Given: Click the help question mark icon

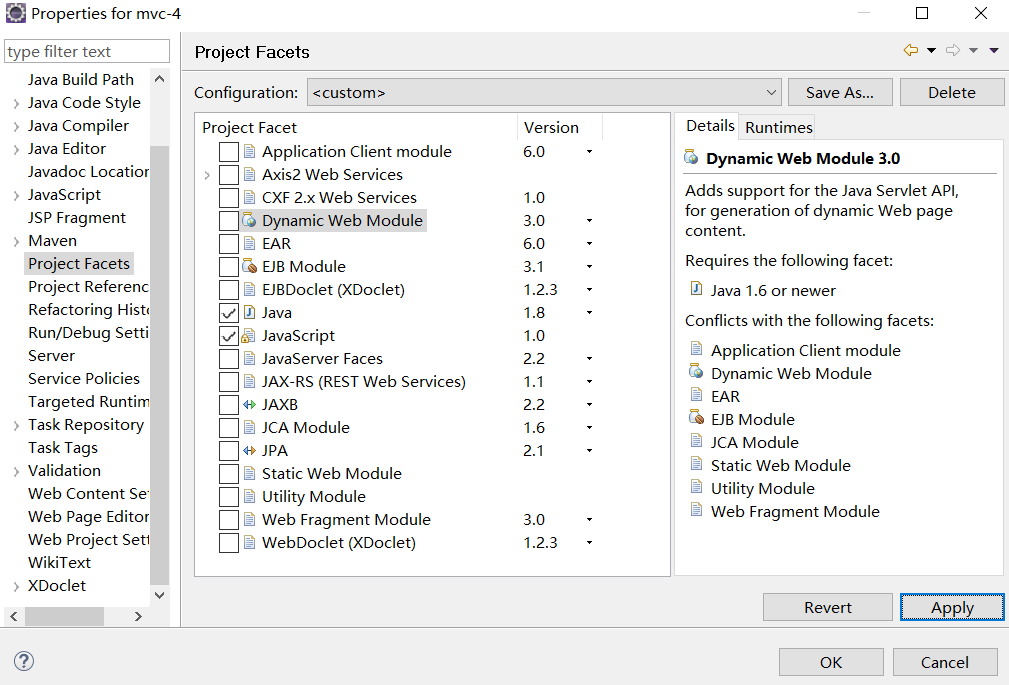Looking at the screenshot, I should coord(24,661).
